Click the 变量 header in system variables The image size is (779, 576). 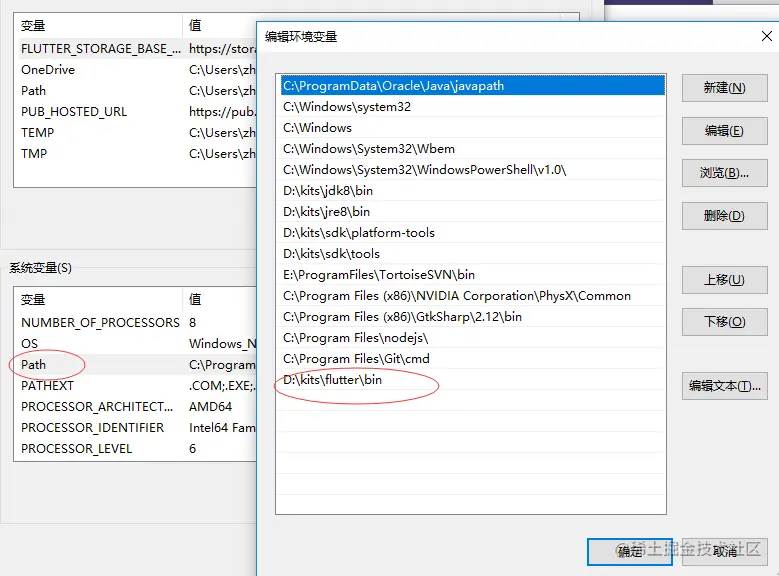(x=98, y=300)
